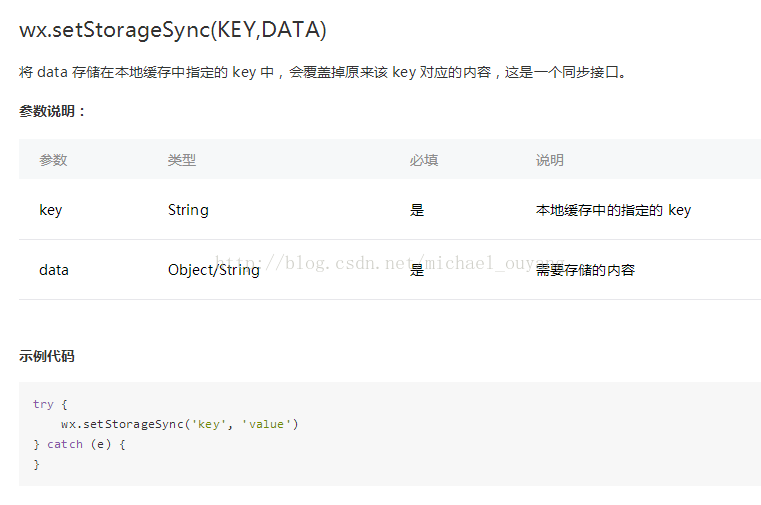
Task: Click the 类型 column header
Action: (x=182, y=160)
